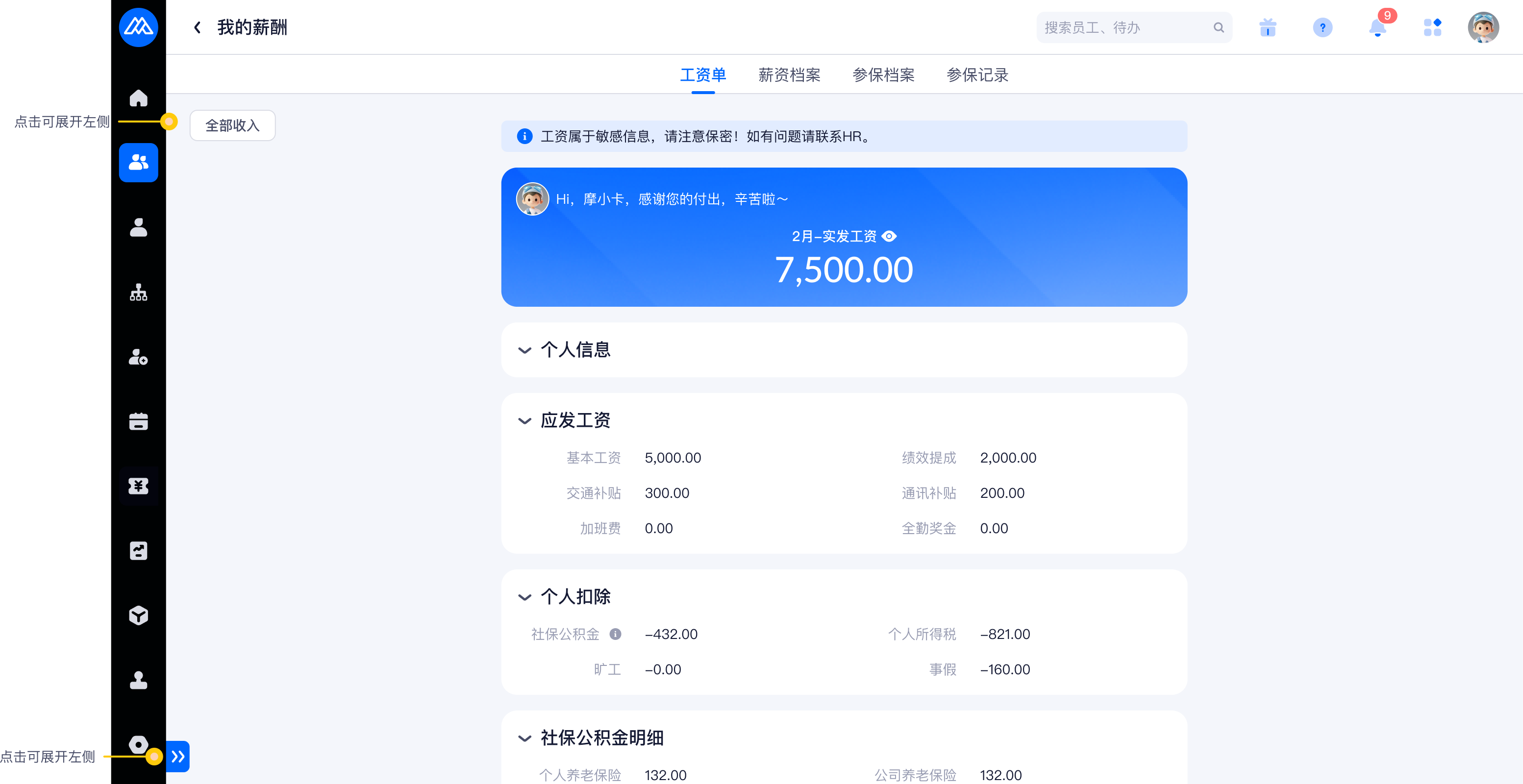The image size is (1523, 784).
Task: Click the help question mark icon
Action: [x=1322, y=28]
